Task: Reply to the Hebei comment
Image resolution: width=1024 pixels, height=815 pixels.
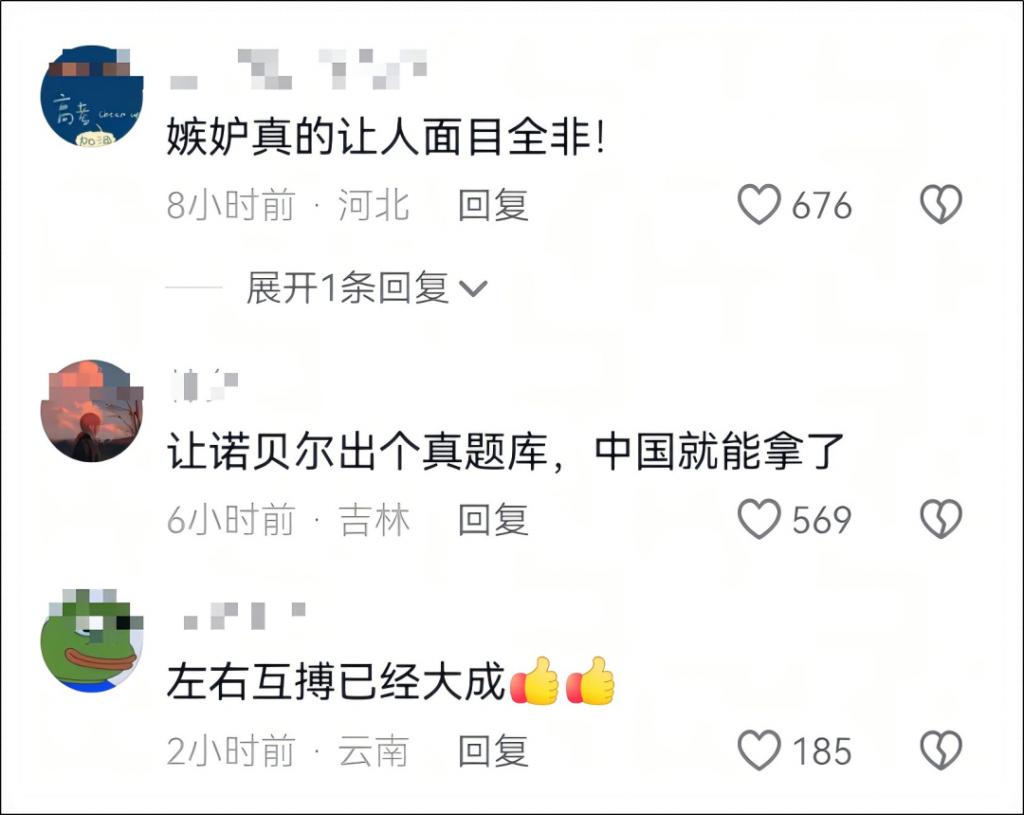Action: 493,205
